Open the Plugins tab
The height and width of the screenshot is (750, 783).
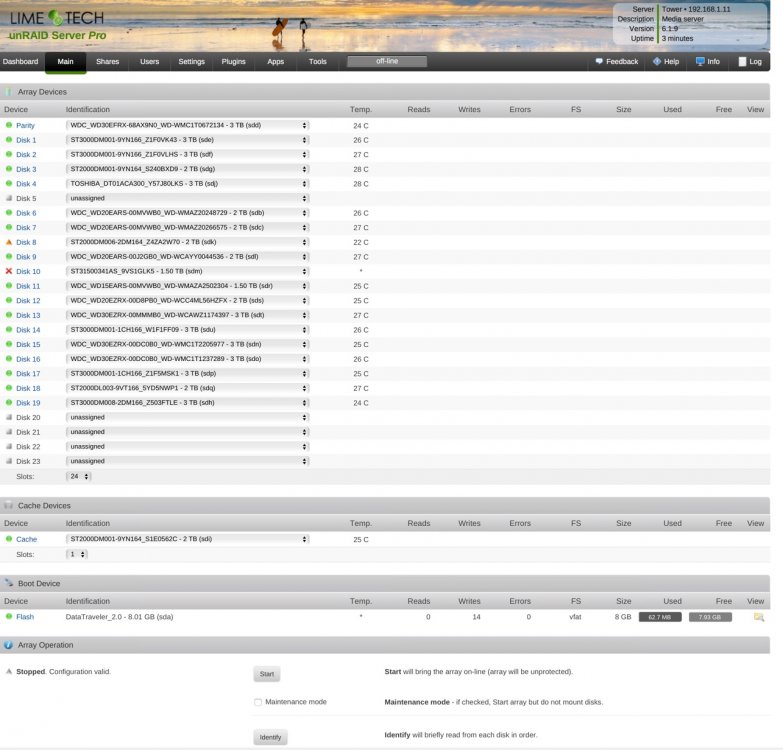click(x=233, y=61)
